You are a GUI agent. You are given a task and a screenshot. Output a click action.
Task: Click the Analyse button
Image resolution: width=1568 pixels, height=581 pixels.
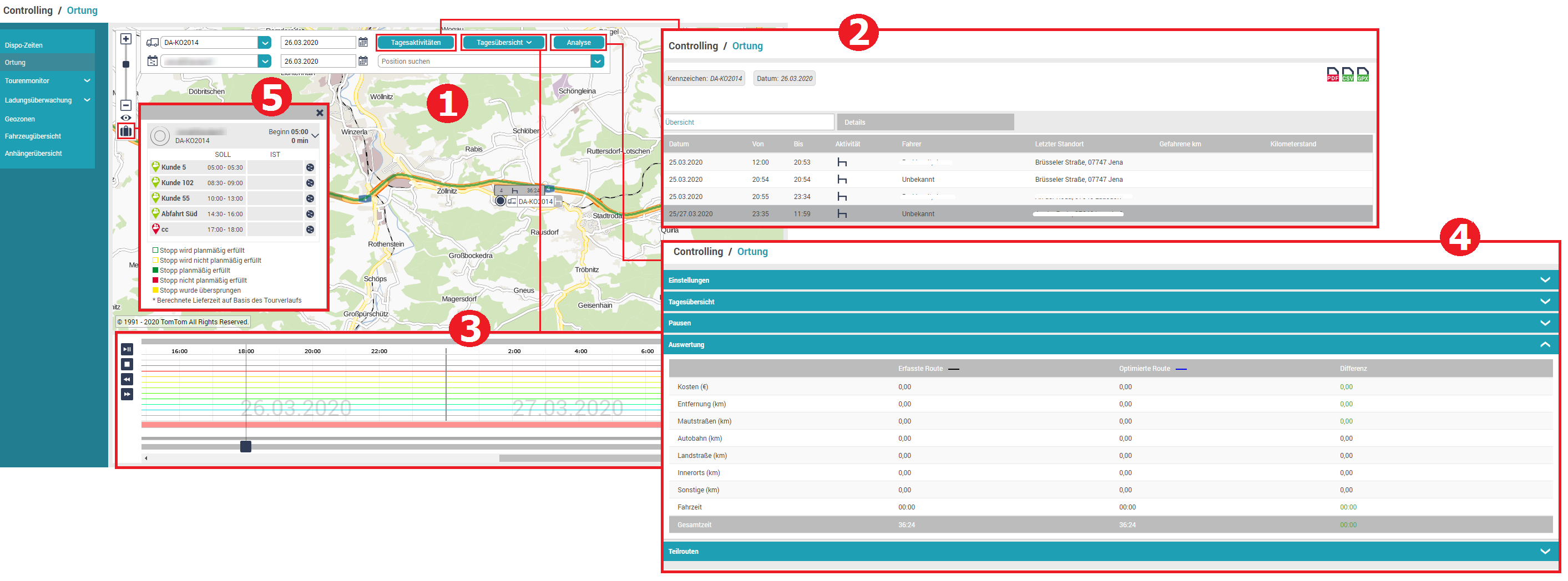pyautogui.click(x=578, y=43)
